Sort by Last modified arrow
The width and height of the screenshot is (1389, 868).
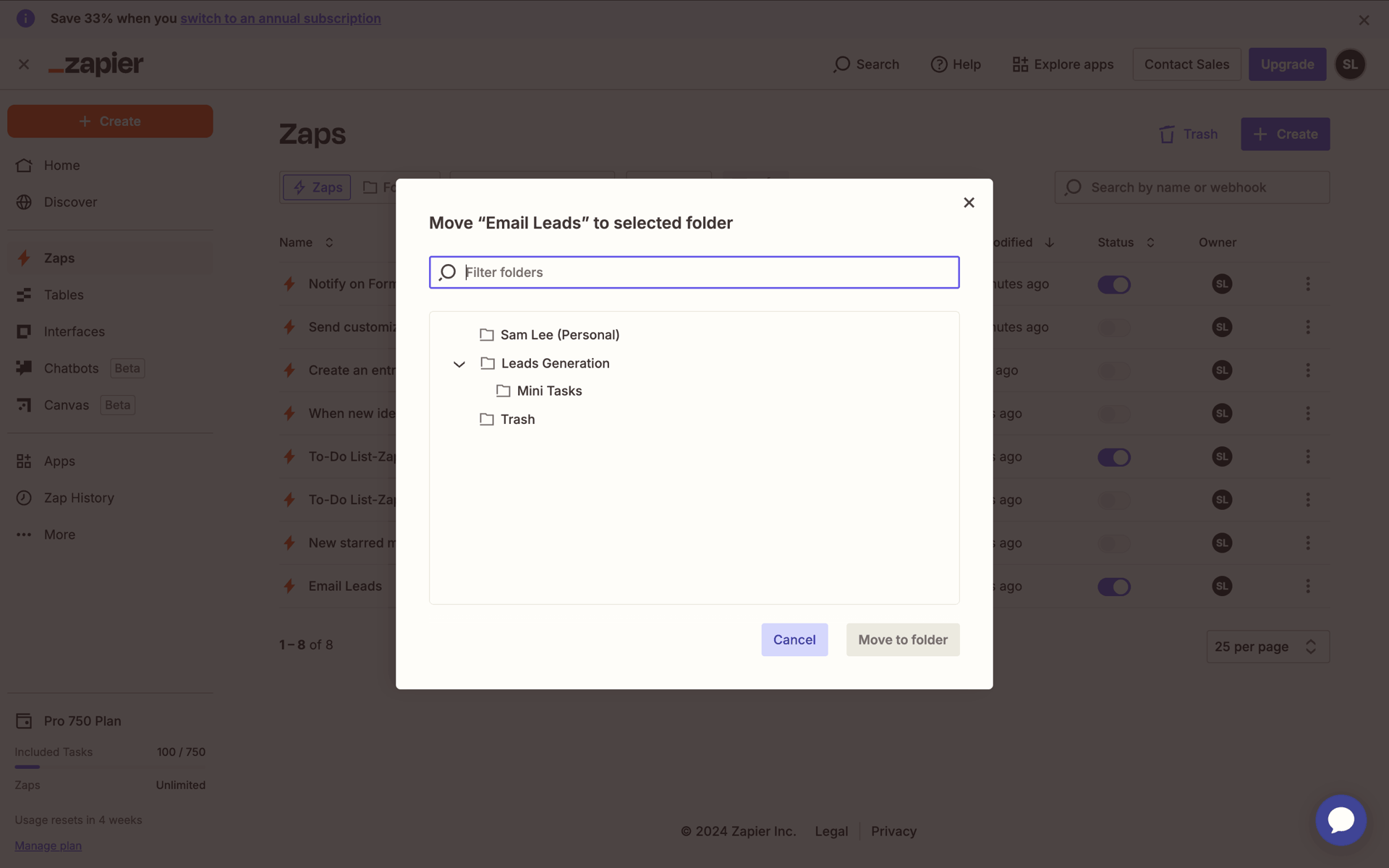click(x=1049, y=242)
